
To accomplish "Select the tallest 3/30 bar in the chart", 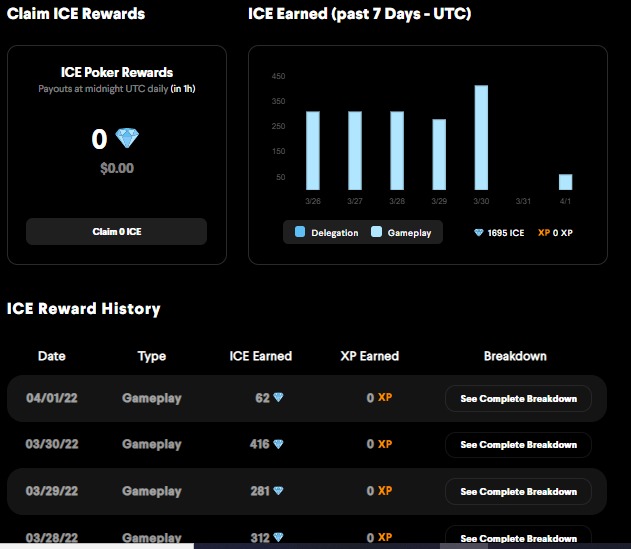I will 481,138.
